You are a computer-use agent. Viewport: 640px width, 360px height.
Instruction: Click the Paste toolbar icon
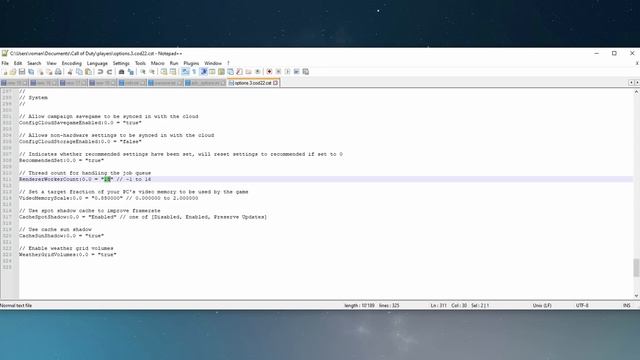[88, 72]
